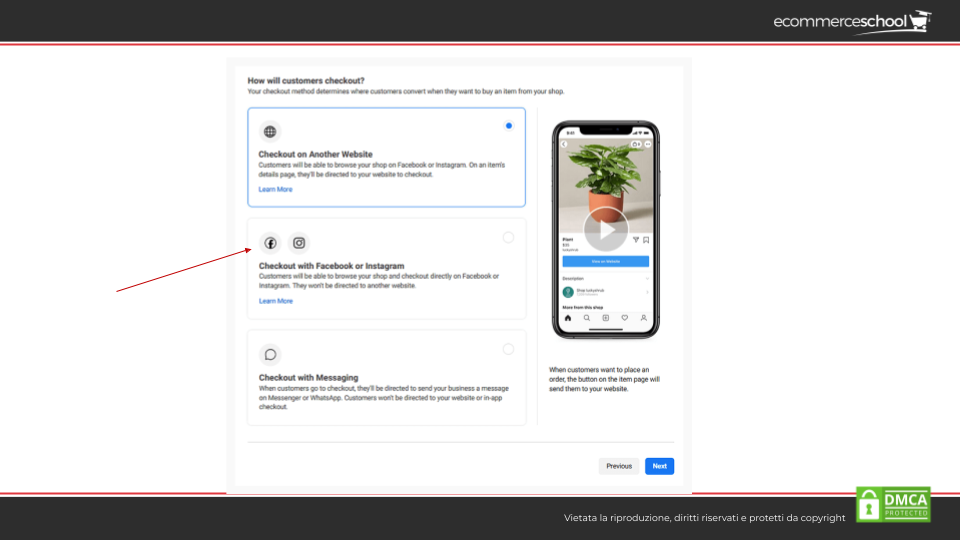Go back with the Previous button

(619, 466)
